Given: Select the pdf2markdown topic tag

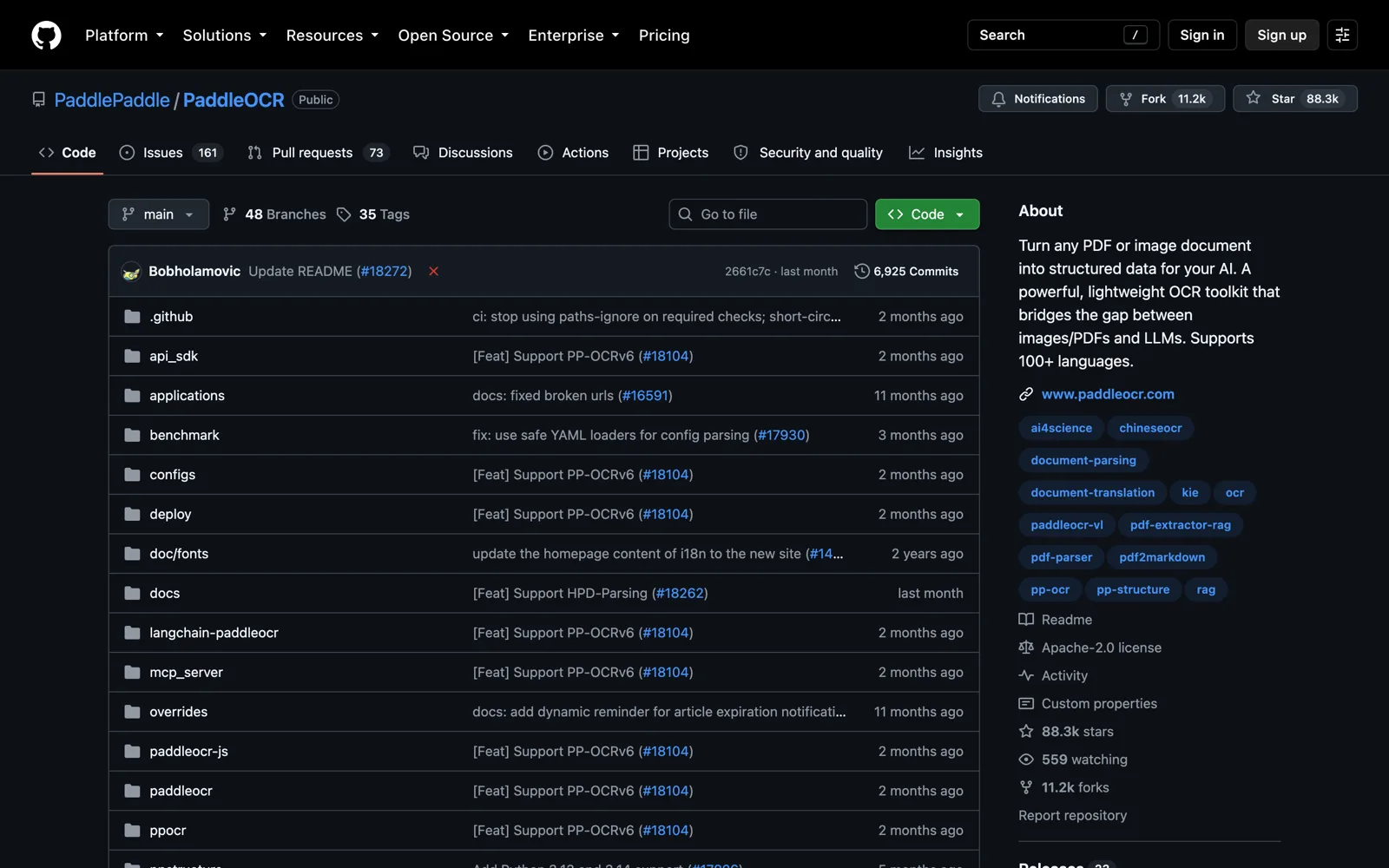Looking at the screenshot, I should [x=1162, y=557].
